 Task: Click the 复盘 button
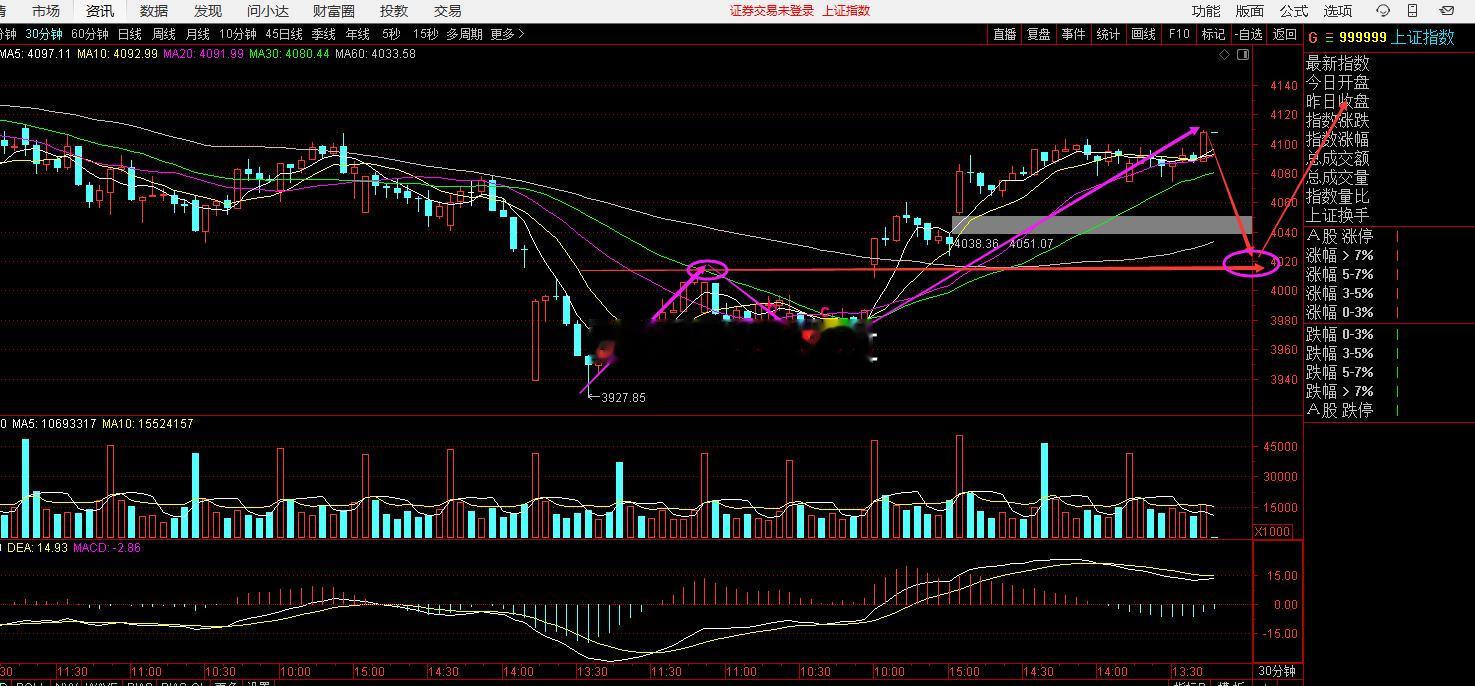coord(1039,34)
